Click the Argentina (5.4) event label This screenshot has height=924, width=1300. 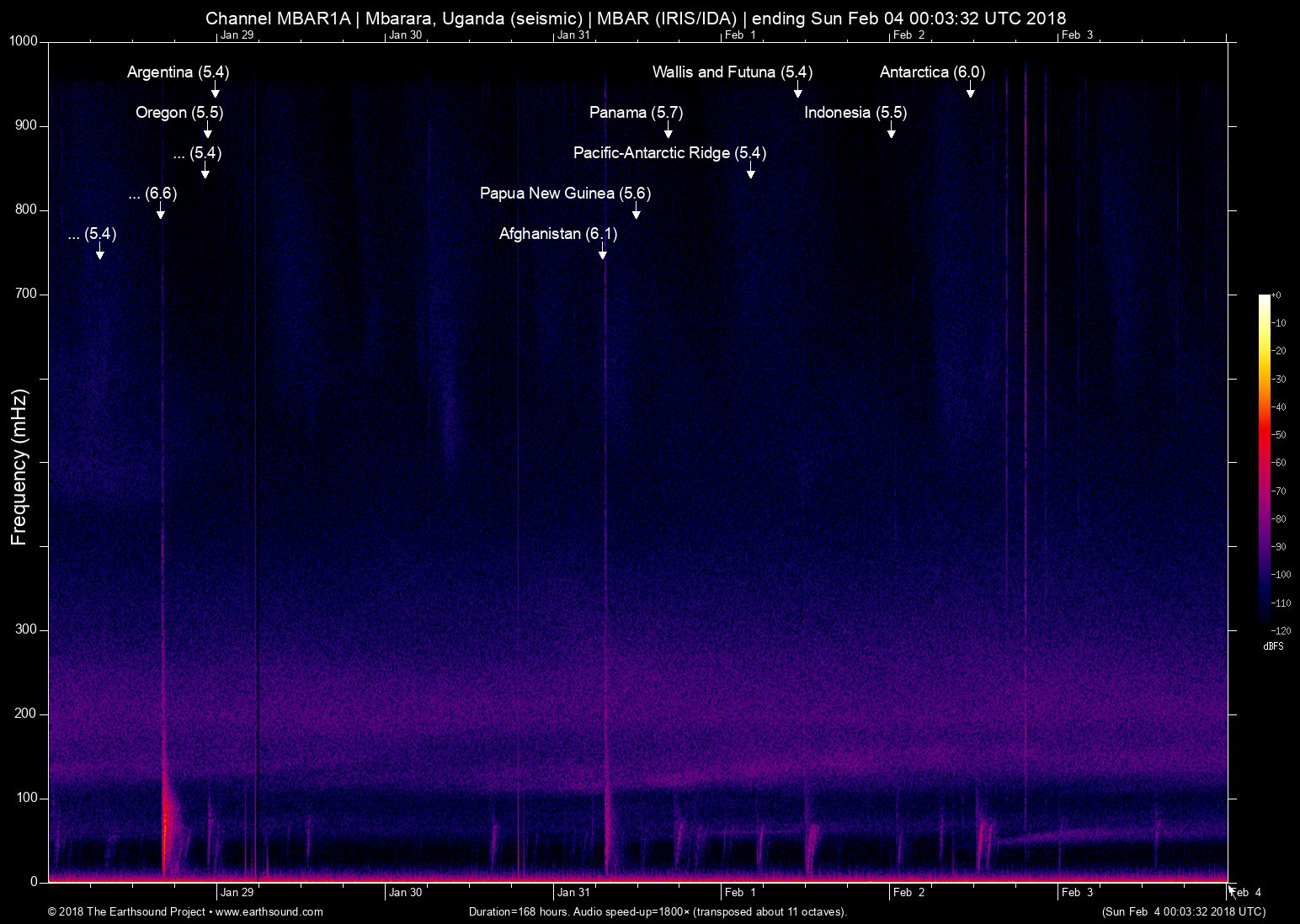pyautogui.click(x=178, y=72)
